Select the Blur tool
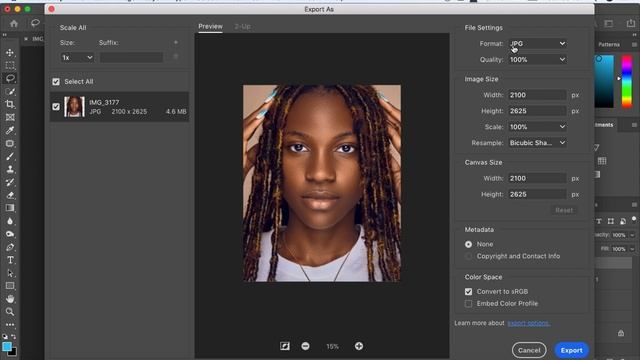The image size is (640, 360). (x=10, y=221)
